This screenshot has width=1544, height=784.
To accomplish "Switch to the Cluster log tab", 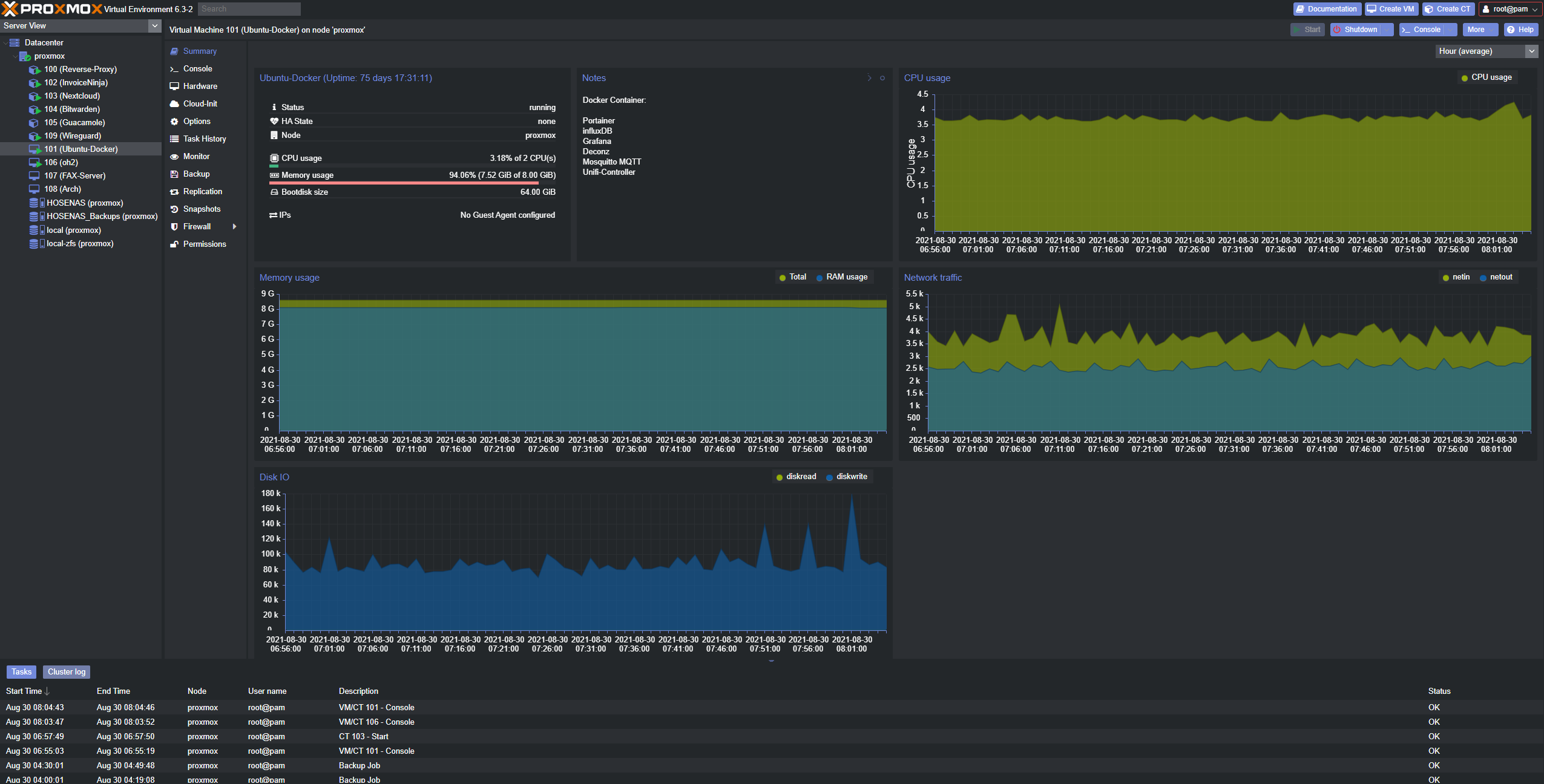I will (67, 672).
